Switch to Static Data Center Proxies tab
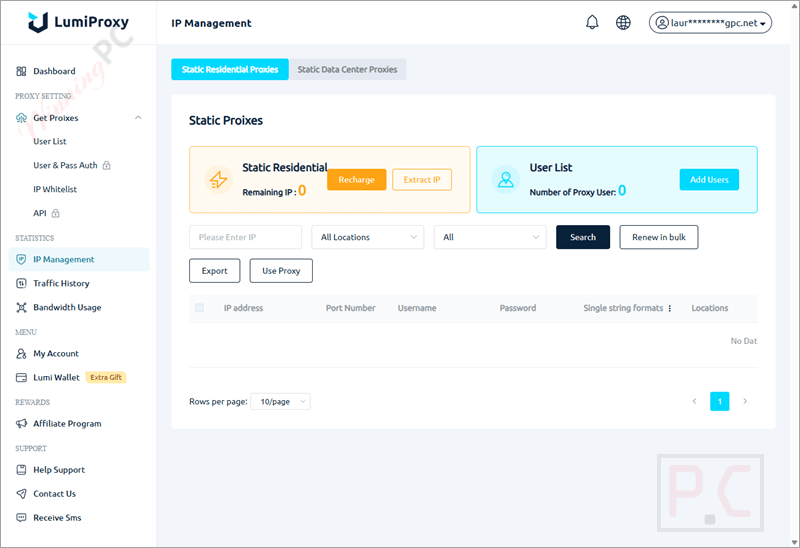800x548 pixels. (x=347, y=69)
